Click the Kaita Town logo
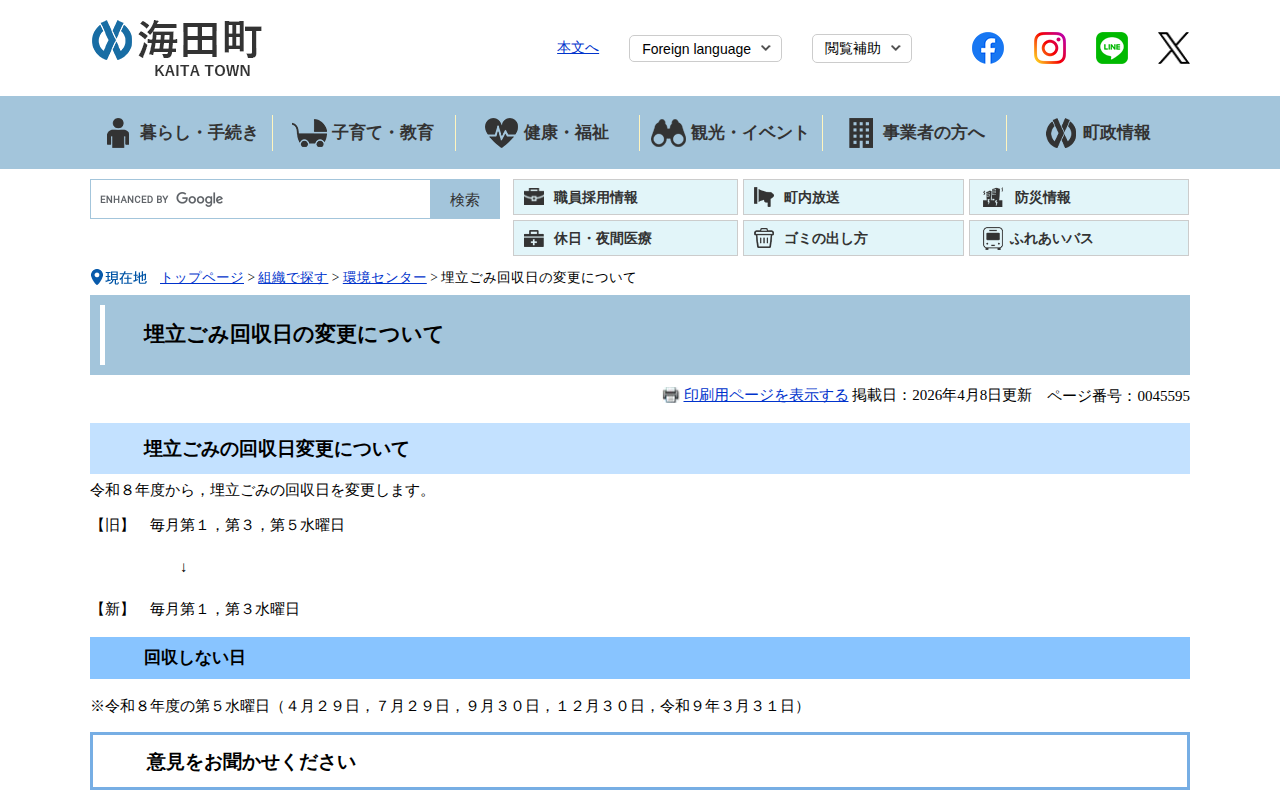The width and height of the screenshot is (1280, 800). pyautogui.click(x=177, y=48)
